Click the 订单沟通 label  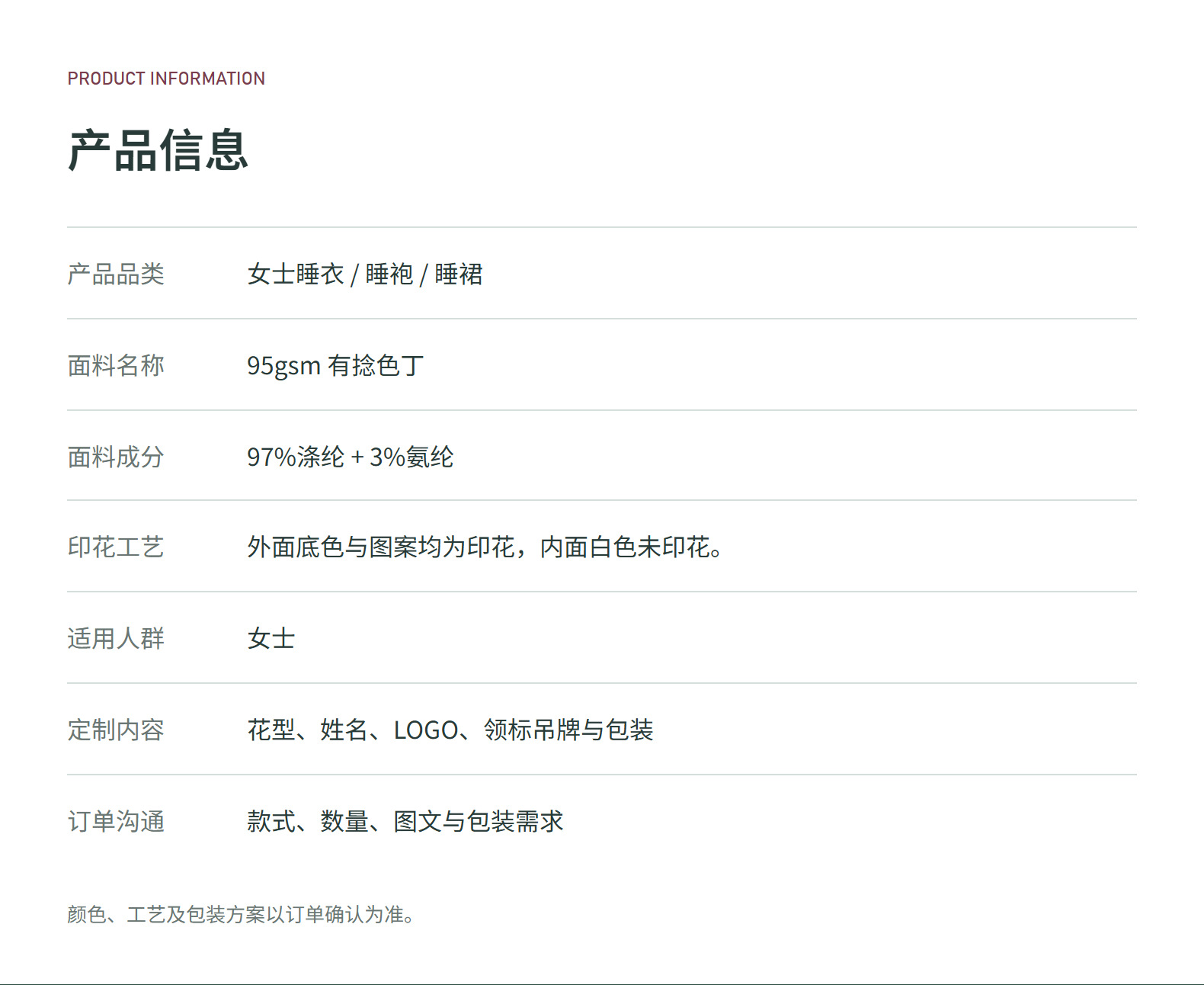tap(116, 821)
